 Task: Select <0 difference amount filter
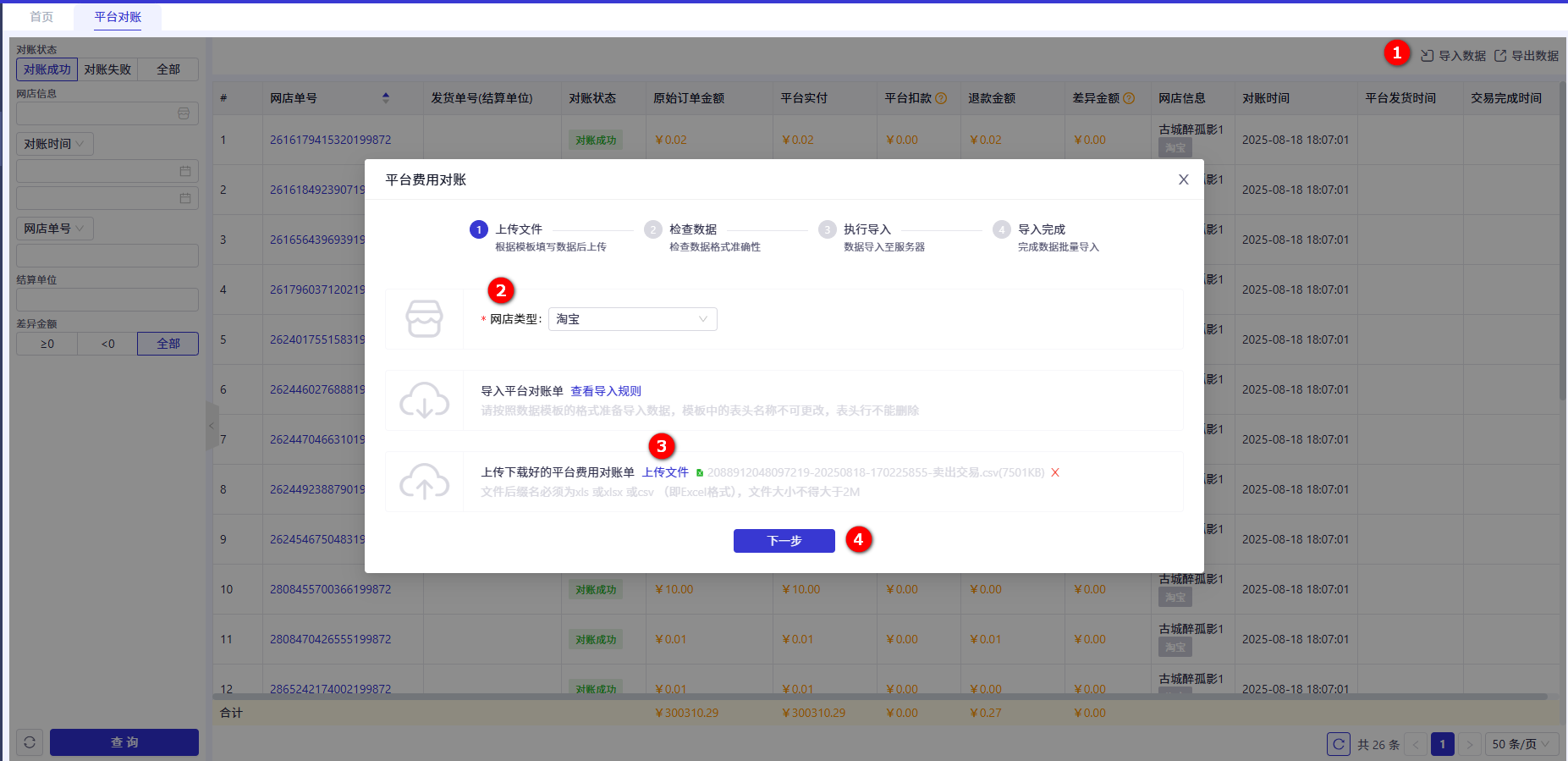tap(107, 344)
